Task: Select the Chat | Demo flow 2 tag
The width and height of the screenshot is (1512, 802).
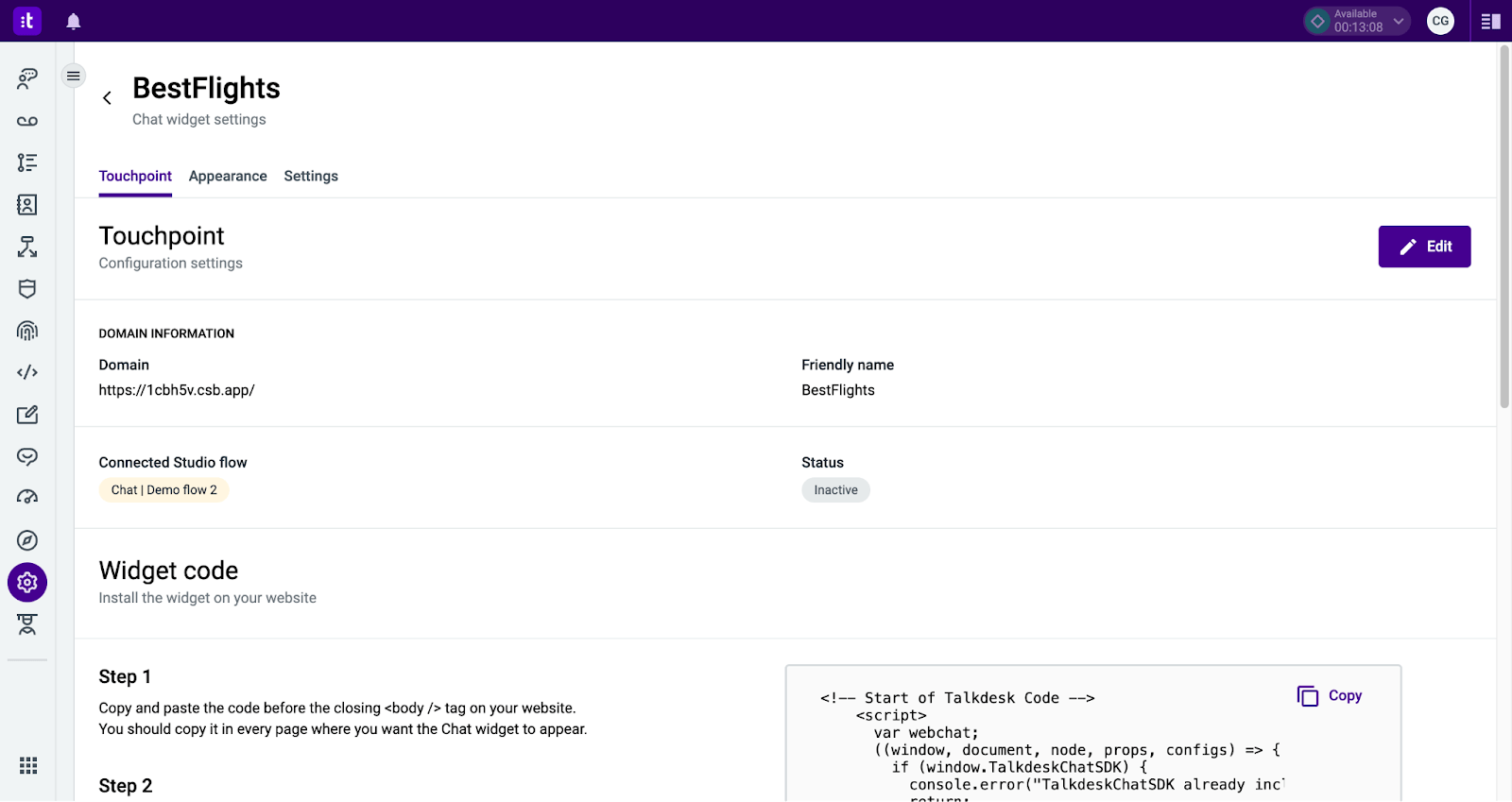Action: click(x=164, y=490)
